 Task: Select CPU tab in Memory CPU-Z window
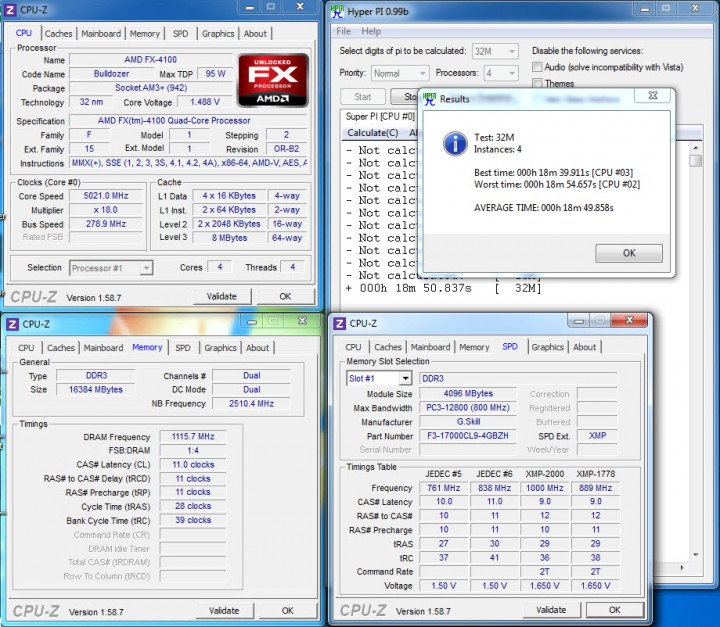26,348
